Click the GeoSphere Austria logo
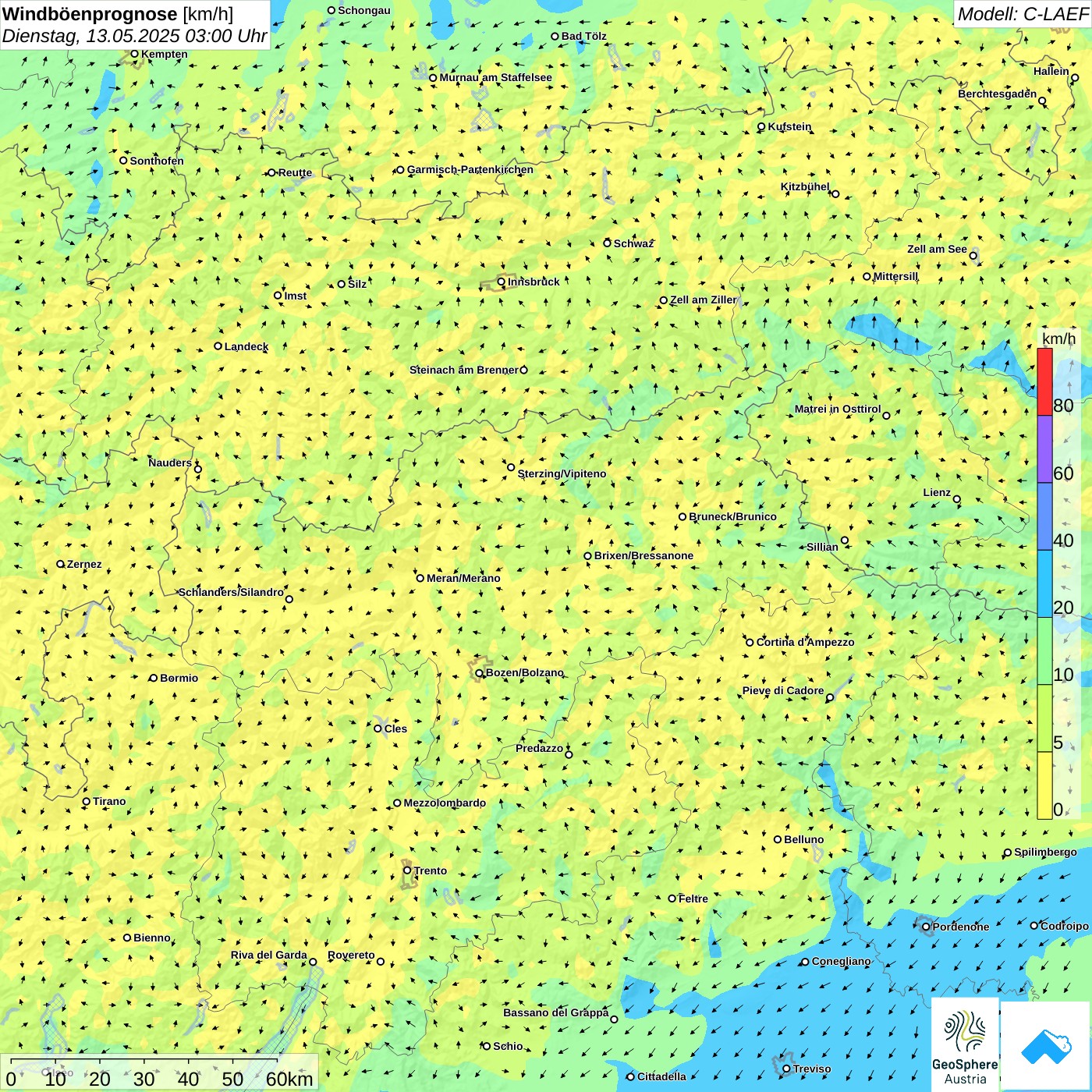This screenshot has height=1092, width=1092. point(965,1044)
